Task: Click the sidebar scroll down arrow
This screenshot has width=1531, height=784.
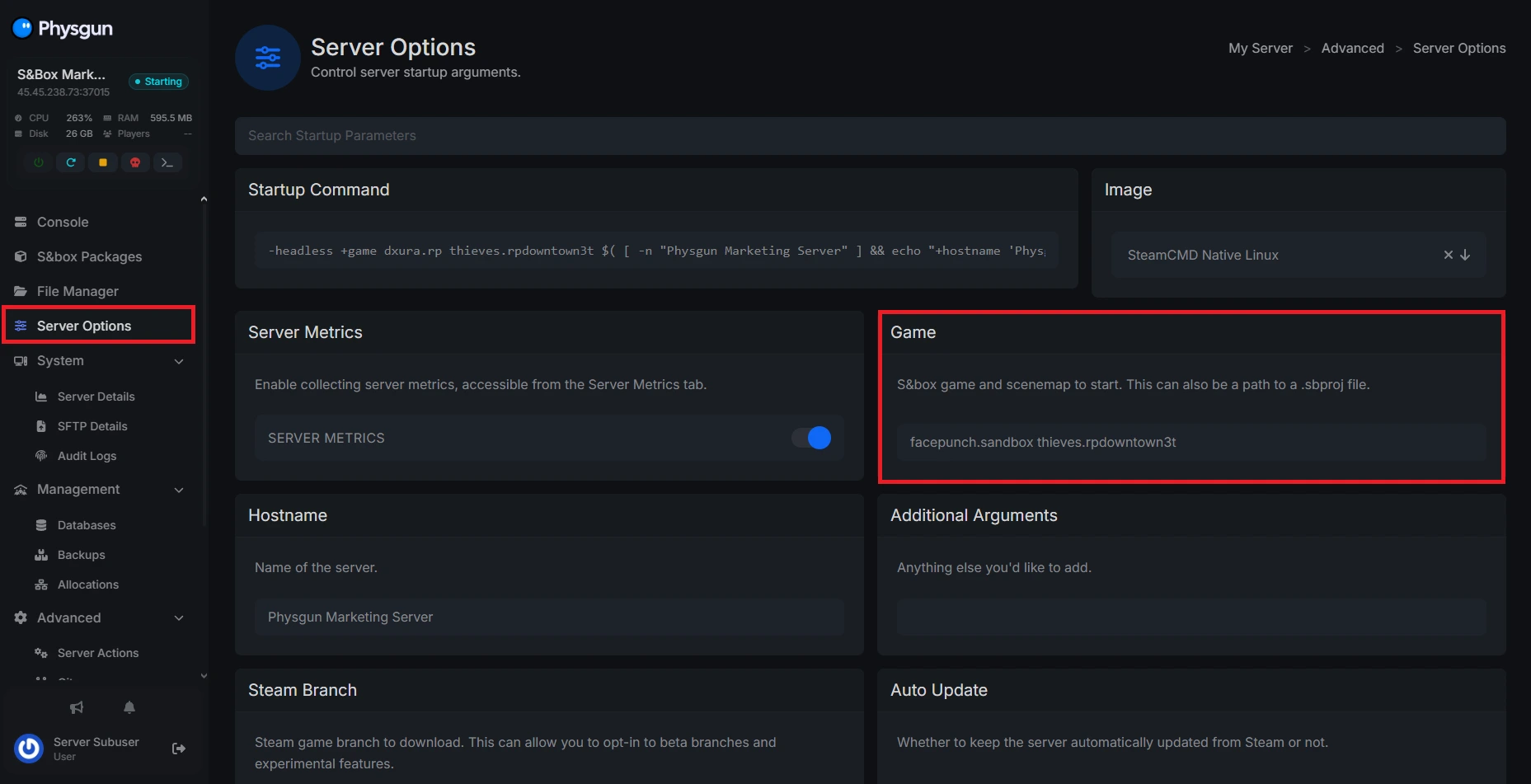Action: point(204,676)
